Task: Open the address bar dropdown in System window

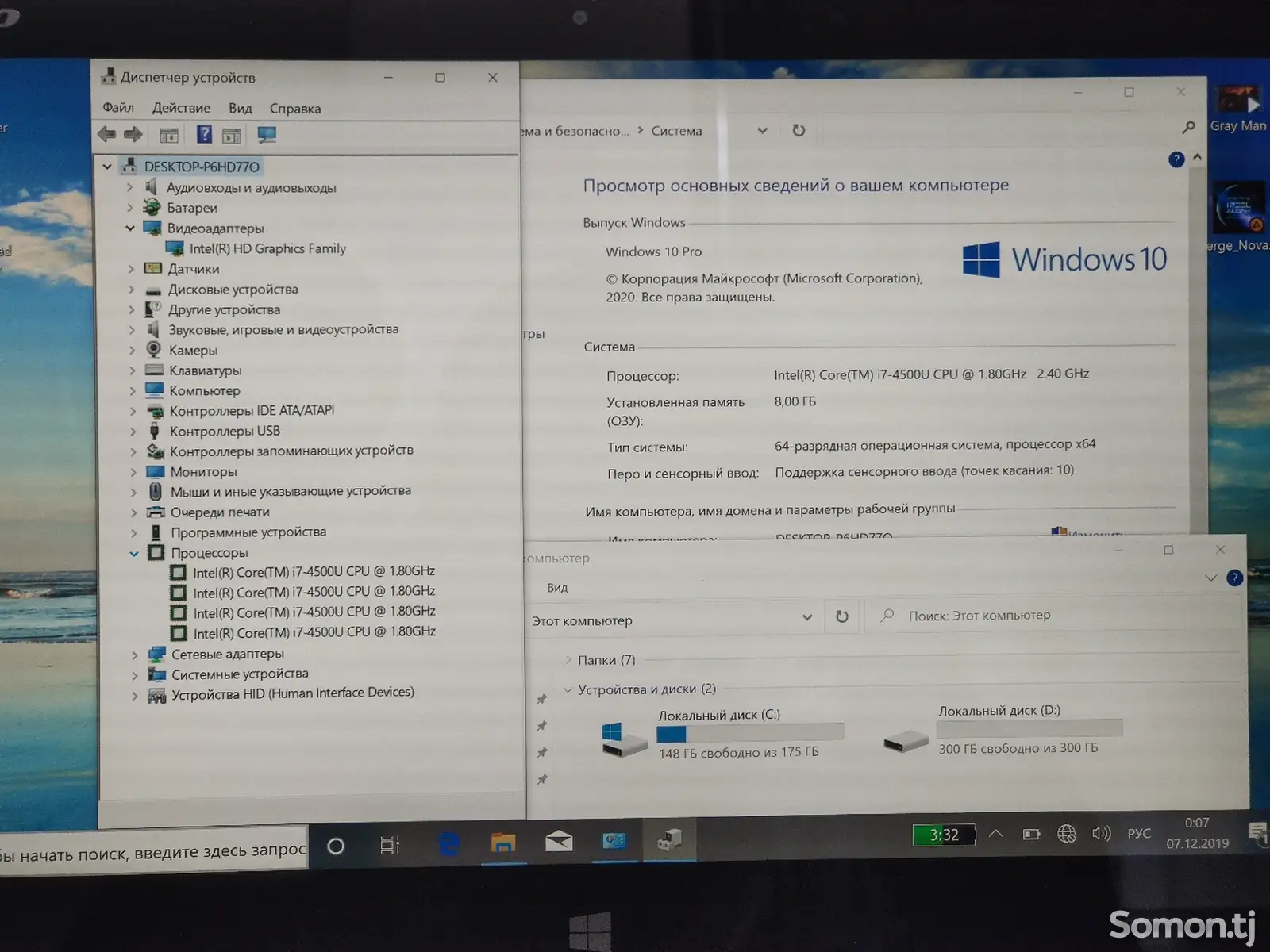Action: click(762, 131)
